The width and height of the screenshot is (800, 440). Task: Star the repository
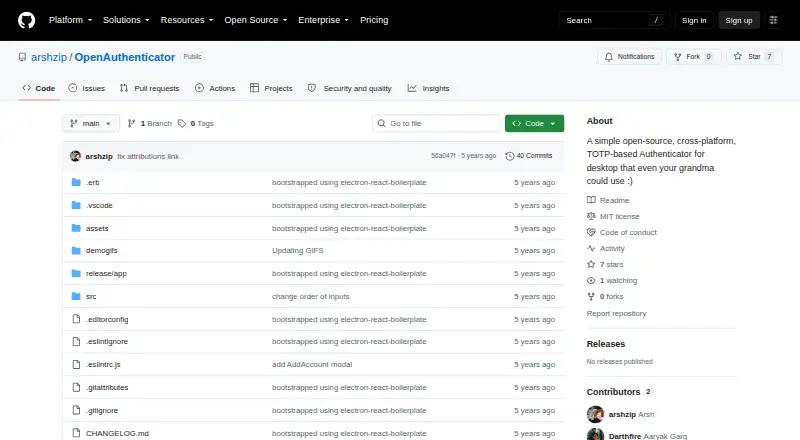tap(754, 57)
